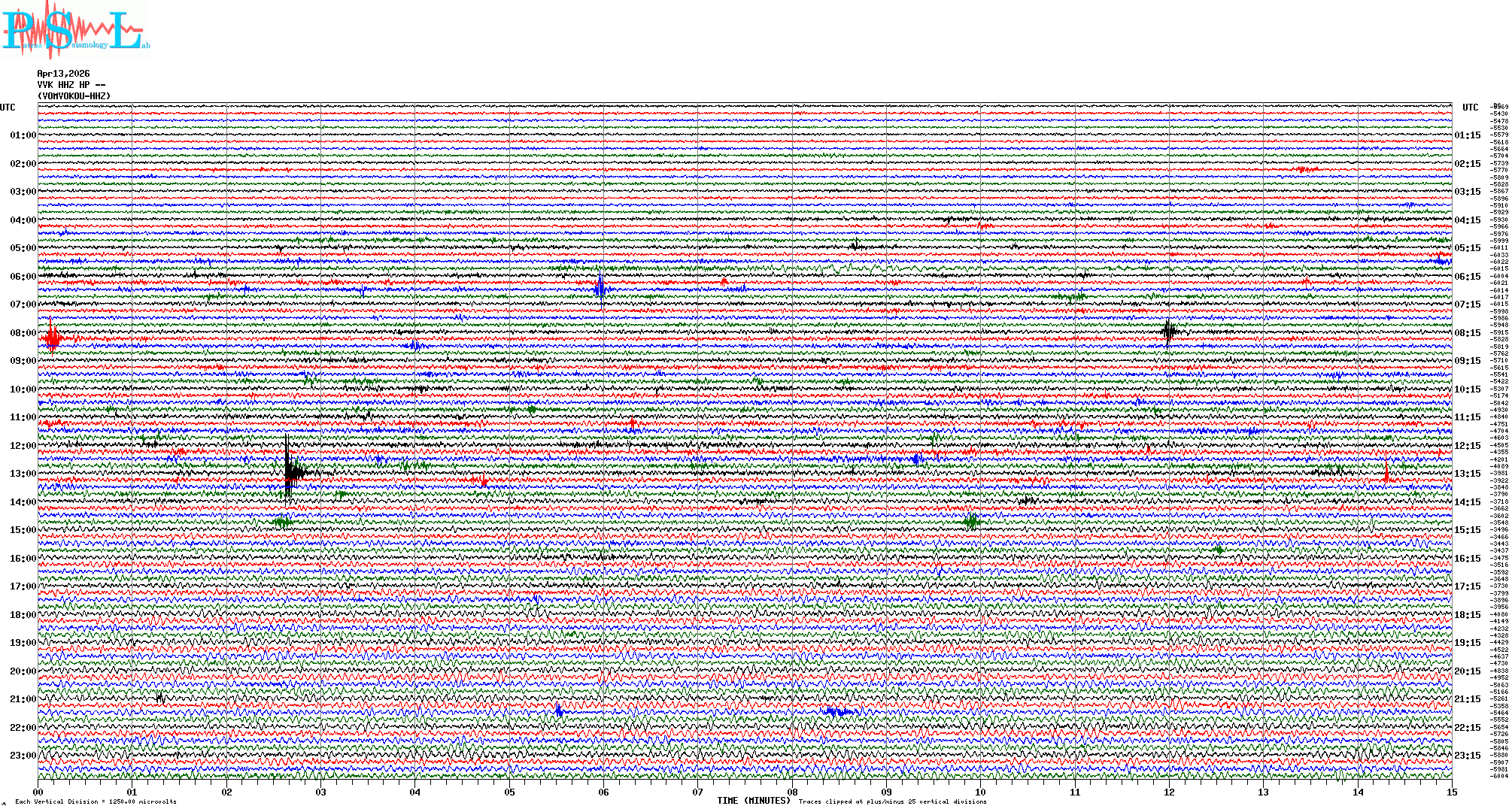Click the right UTC axis label
Viewport: 1512px width, 812px height.
click(x=1470, y=108)
